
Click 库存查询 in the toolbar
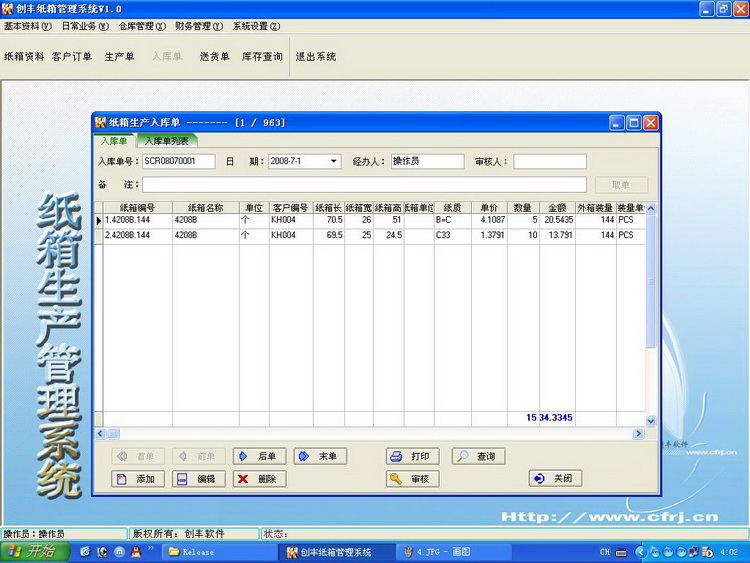tap(262, 57)
